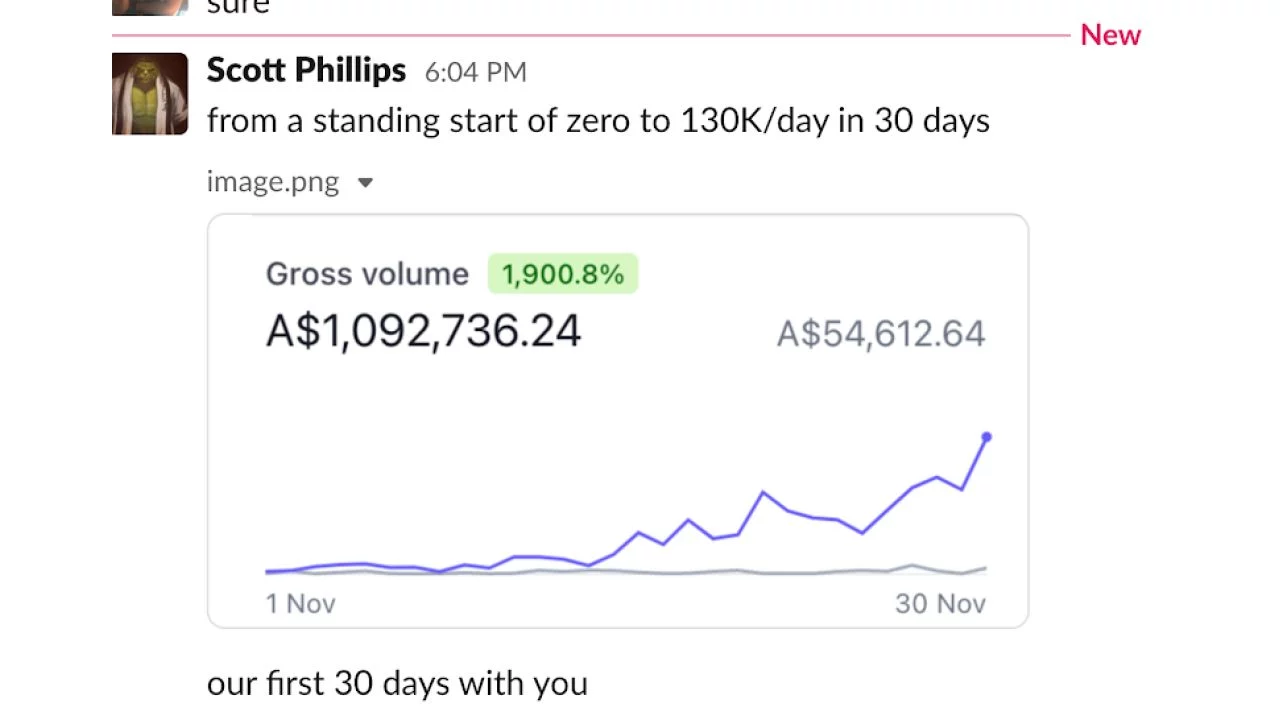Click Scott Phillips' profile avatar

(x=149, y=94)
